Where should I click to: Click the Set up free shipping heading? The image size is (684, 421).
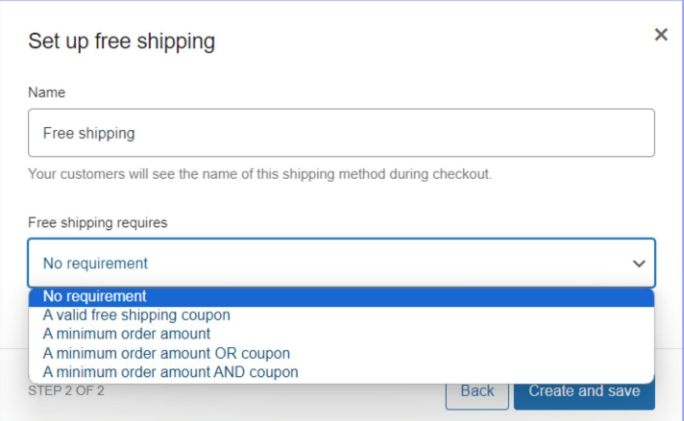point(121,42)
